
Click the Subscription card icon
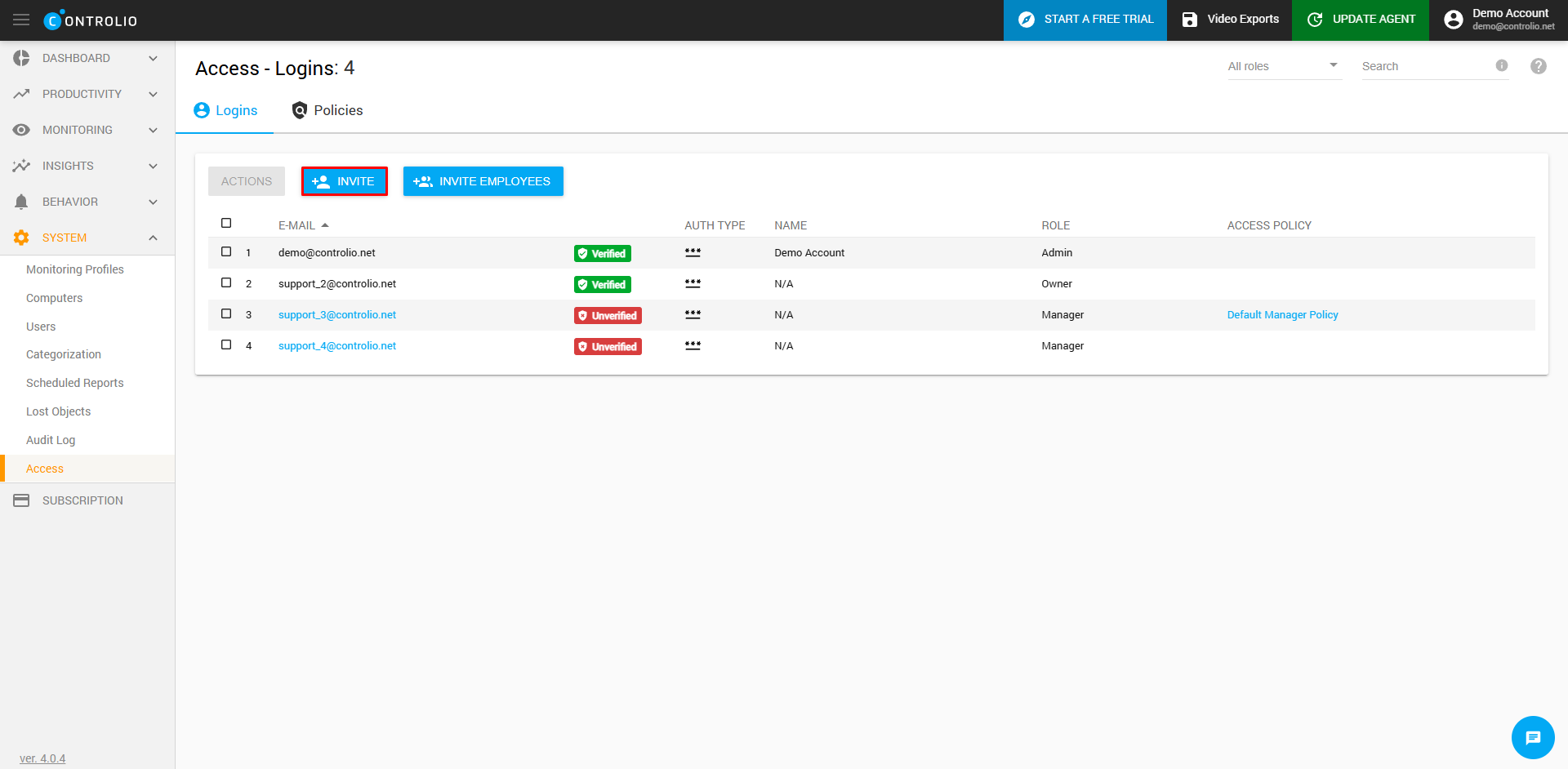[x=21, y=500]
